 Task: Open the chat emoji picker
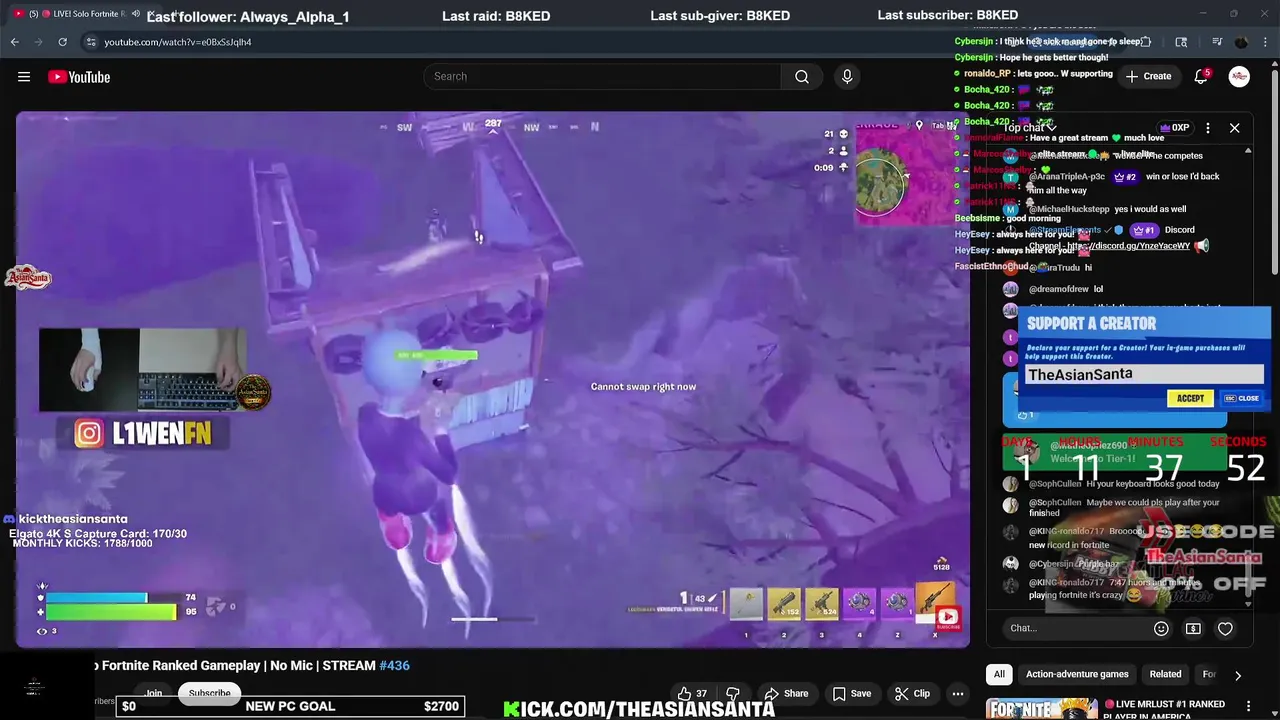[x=1161, y=628]
